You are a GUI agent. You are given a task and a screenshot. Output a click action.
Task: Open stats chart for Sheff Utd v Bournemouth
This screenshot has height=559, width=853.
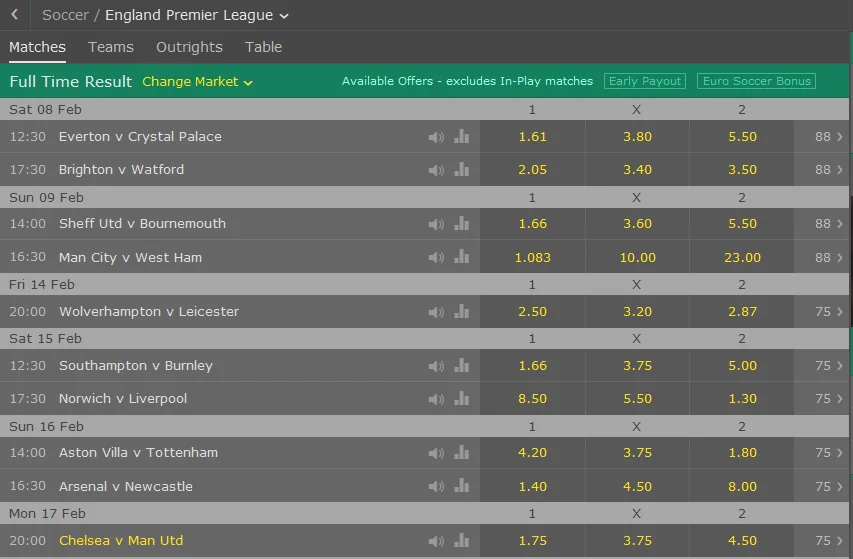tap(461, 224)
